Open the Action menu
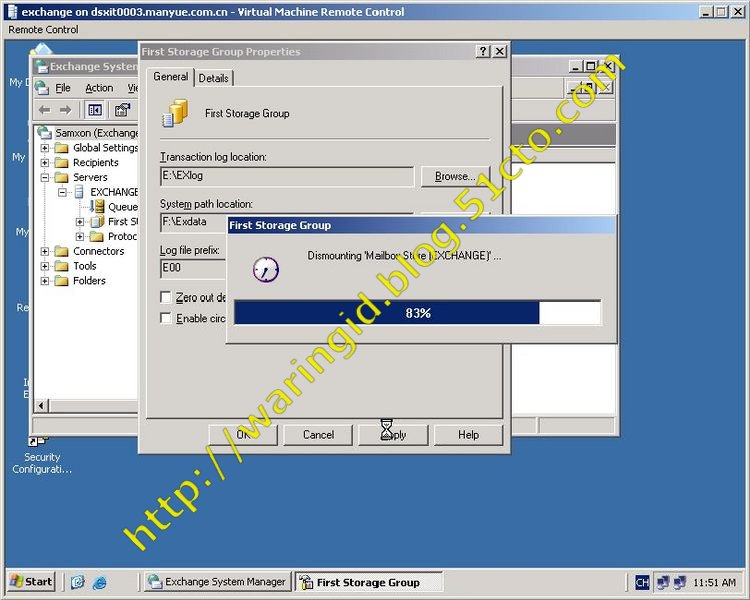Viewport: 750px width, 600px height. (99, 88)
